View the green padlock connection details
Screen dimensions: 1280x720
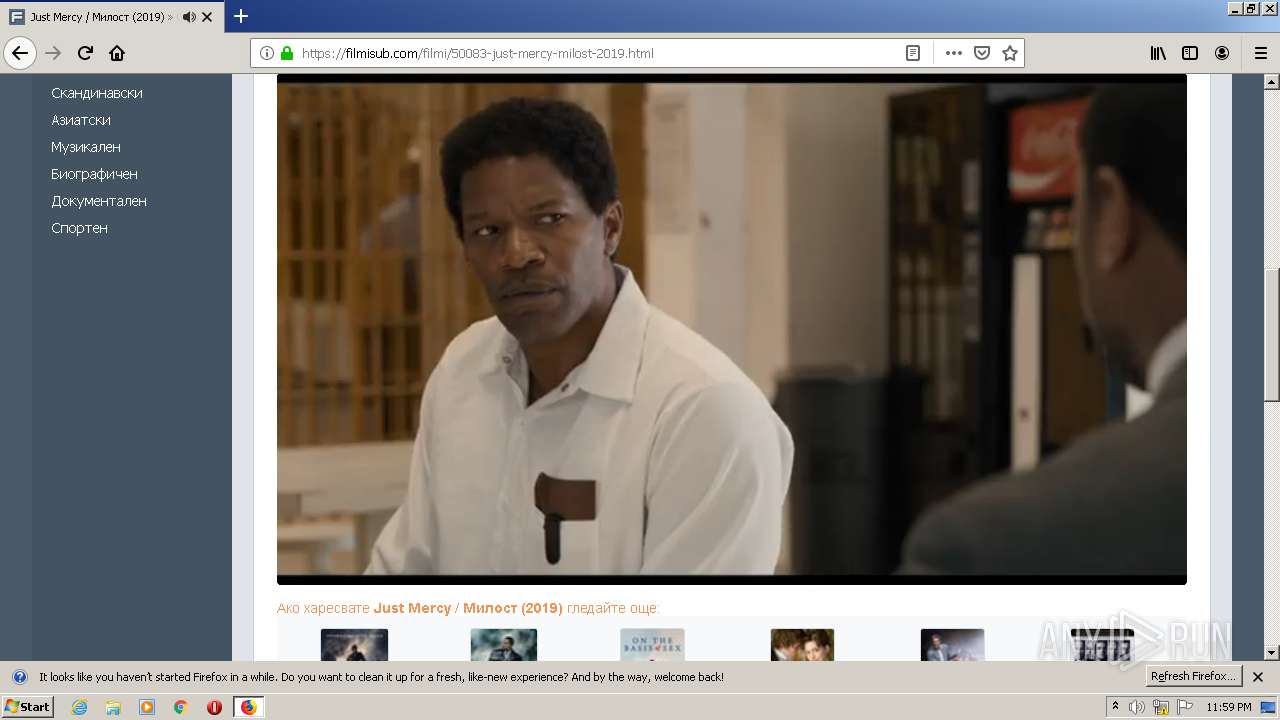(287, 53)
